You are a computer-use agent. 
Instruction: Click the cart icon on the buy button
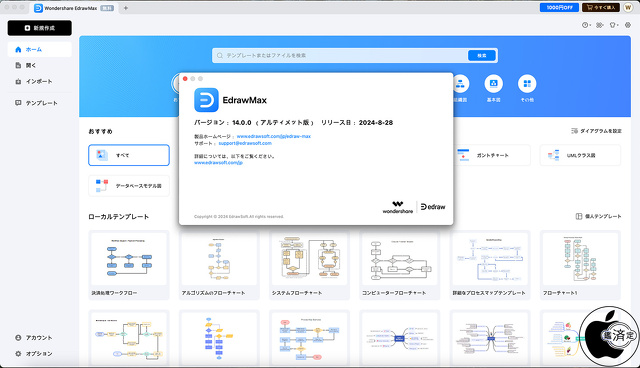click(x=589, y=7)
